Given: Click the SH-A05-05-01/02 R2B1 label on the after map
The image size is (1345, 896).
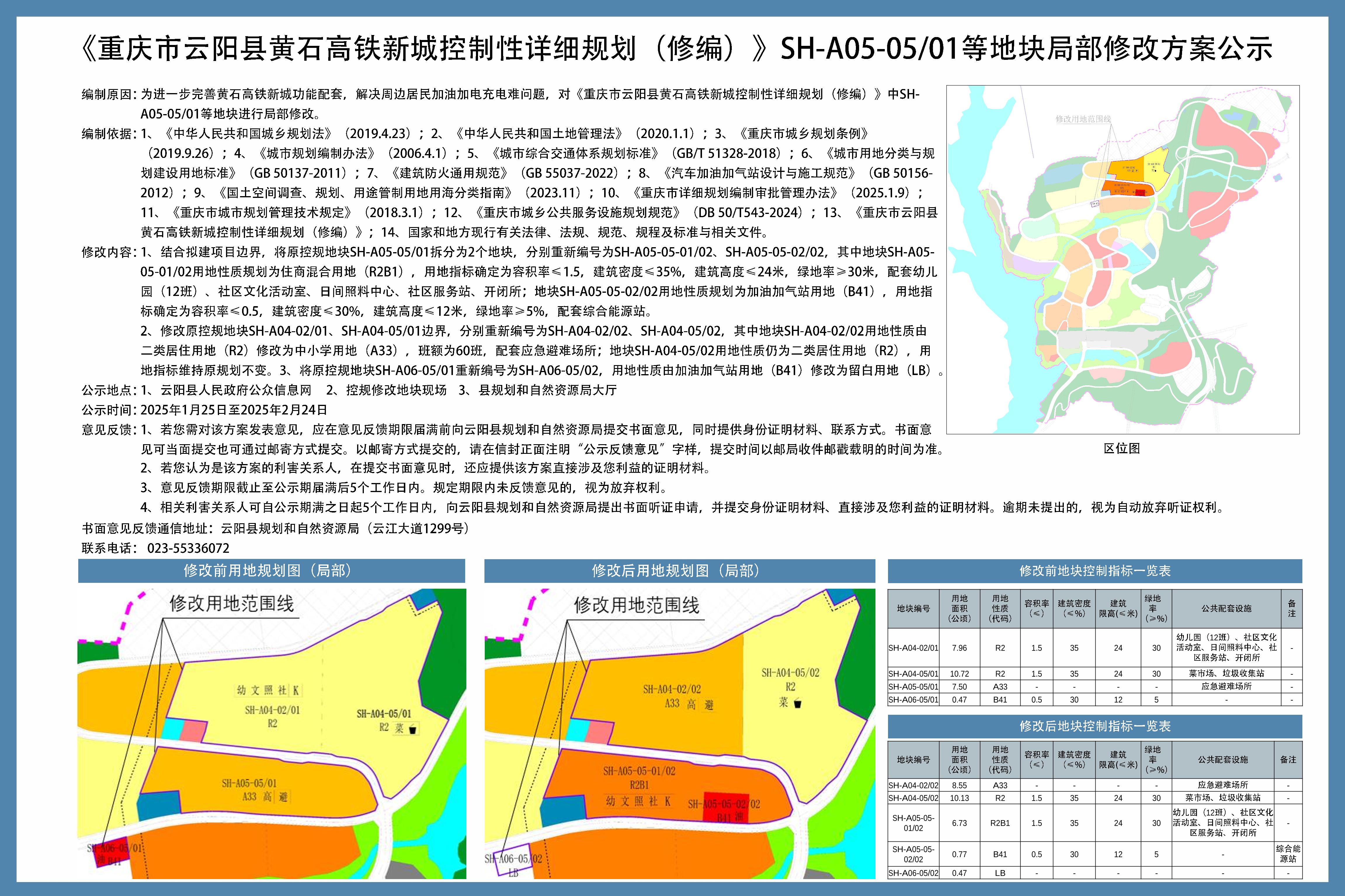Looking at the screenshot, I should 639,778.
